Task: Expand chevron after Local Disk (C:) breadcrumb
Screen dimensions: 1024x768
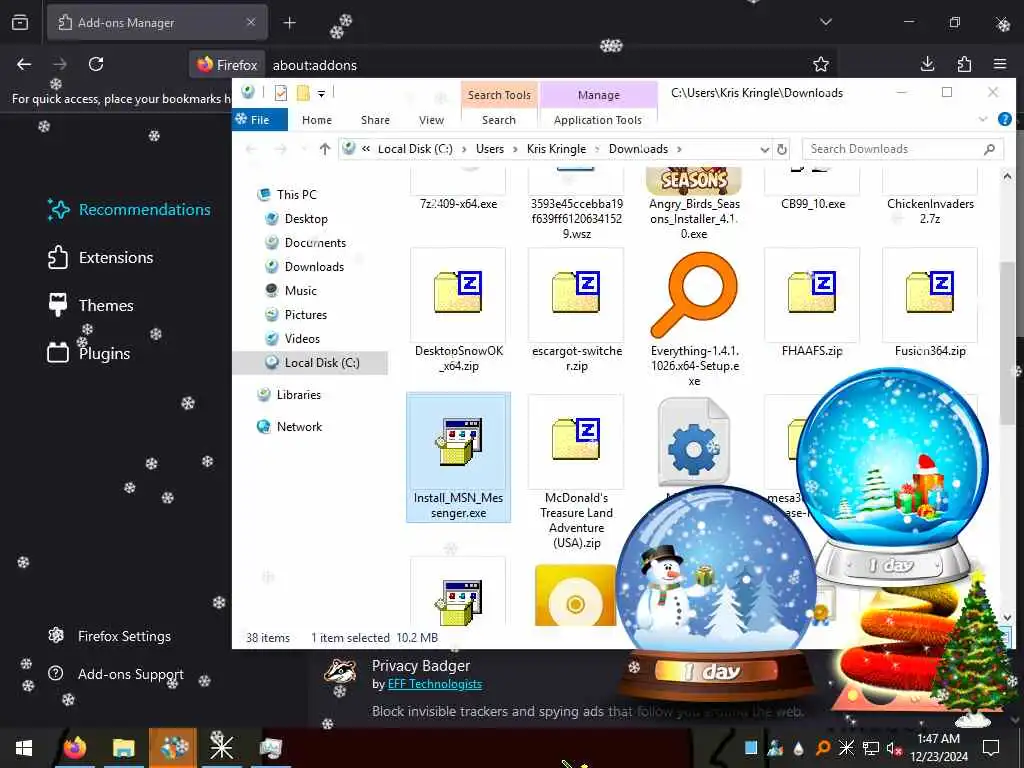Action: coord(464,150)
